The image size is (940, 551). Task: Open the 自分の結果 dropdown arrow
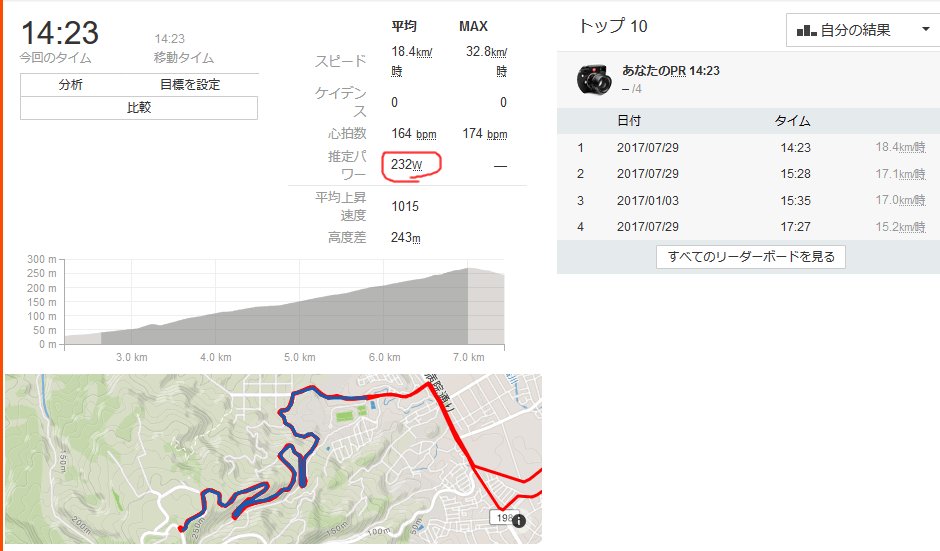pyautogui.click(x=926, y=29)
